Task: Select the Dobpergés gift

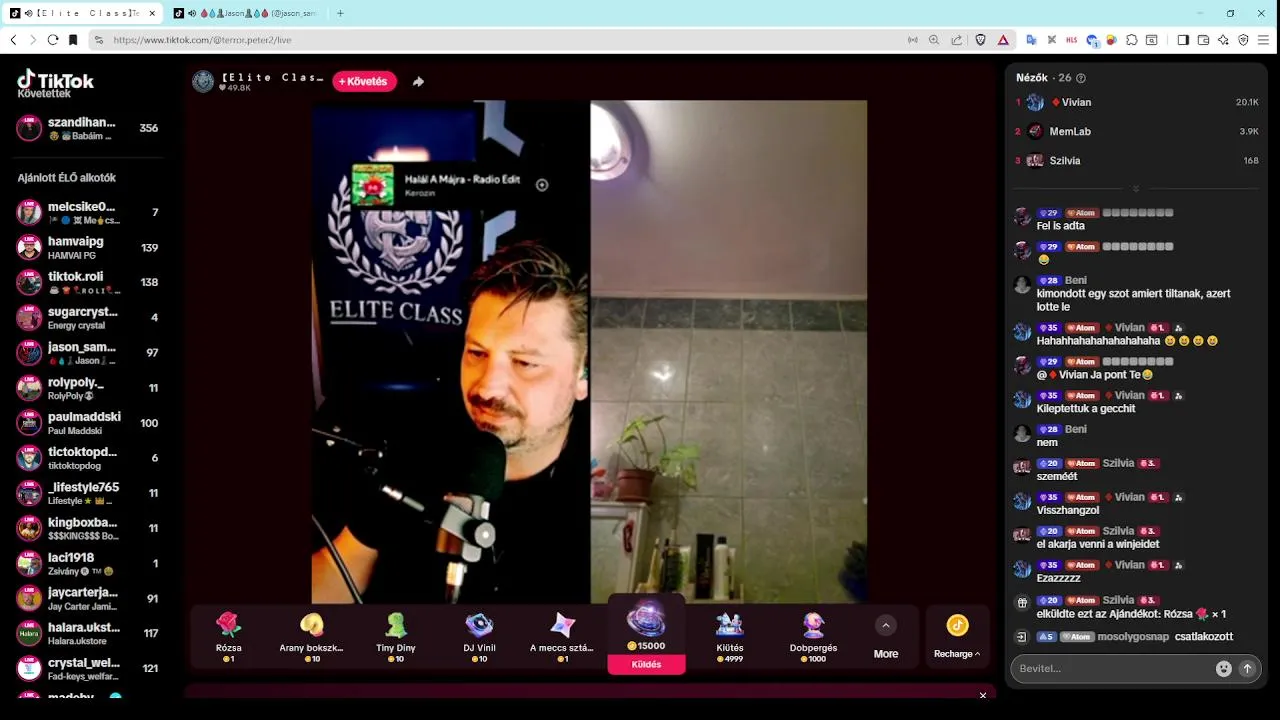Action: click(813, 636)
